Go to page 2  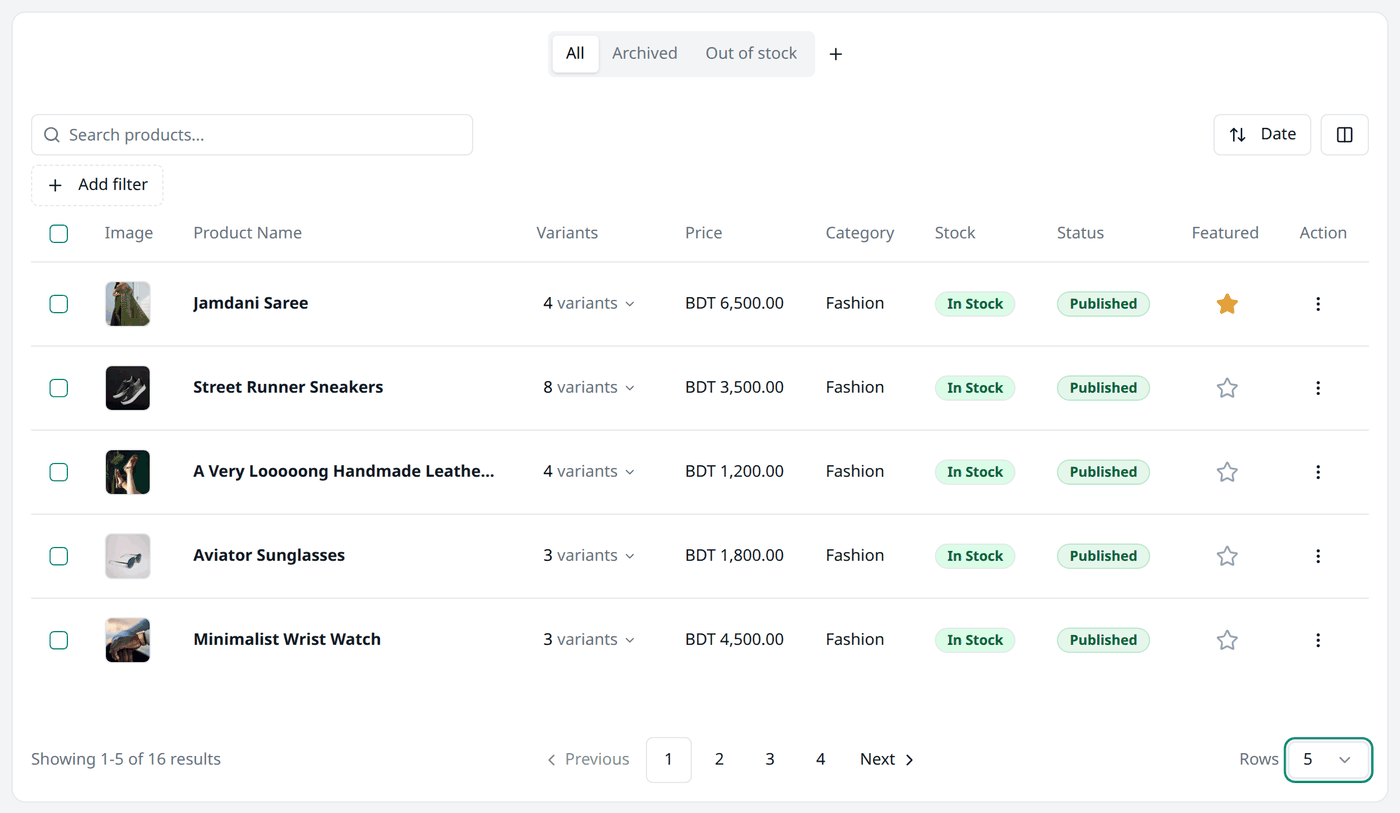719,760
